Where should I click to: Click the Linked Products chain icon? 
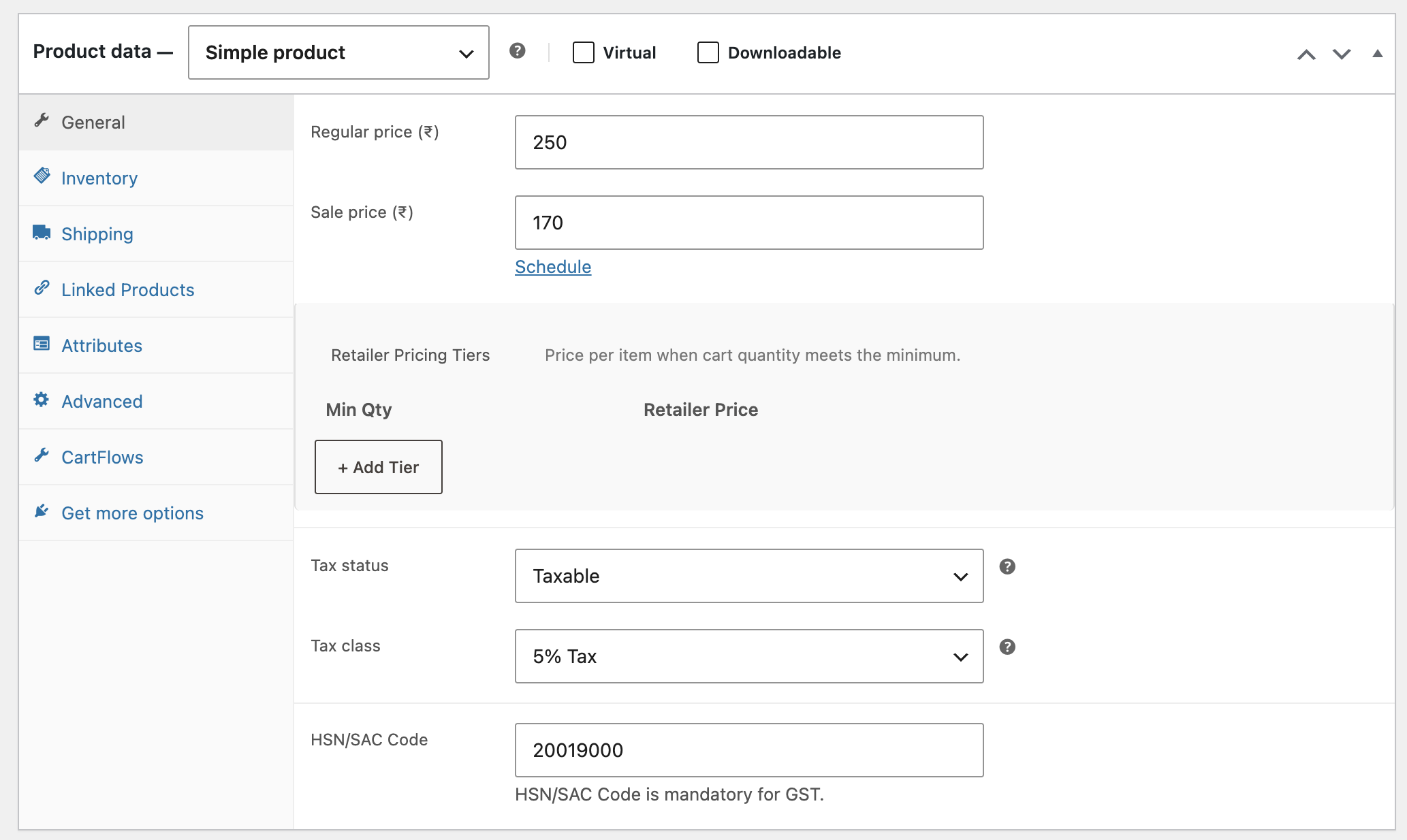point(42,287)
